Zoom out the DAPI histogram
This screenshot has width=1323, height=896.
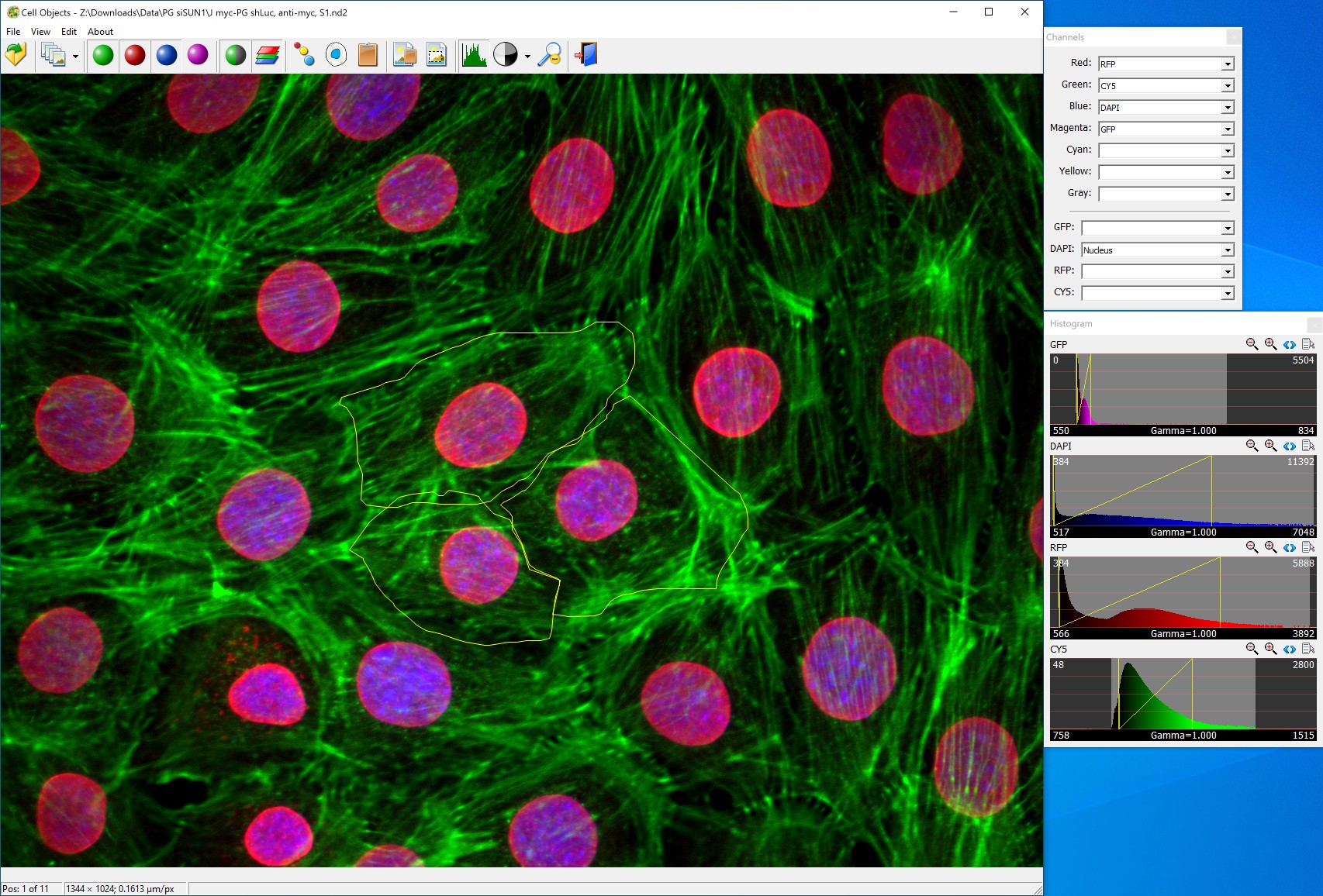(x=1252, y=446)
